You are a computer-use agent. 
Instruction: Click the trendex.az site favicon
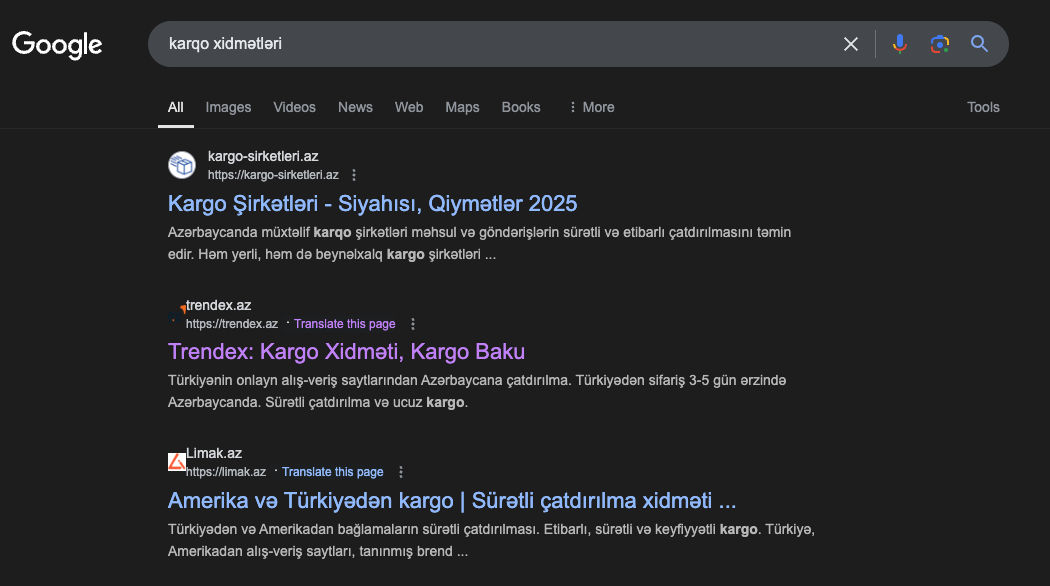pyautogui.click(x=177, y=313)
